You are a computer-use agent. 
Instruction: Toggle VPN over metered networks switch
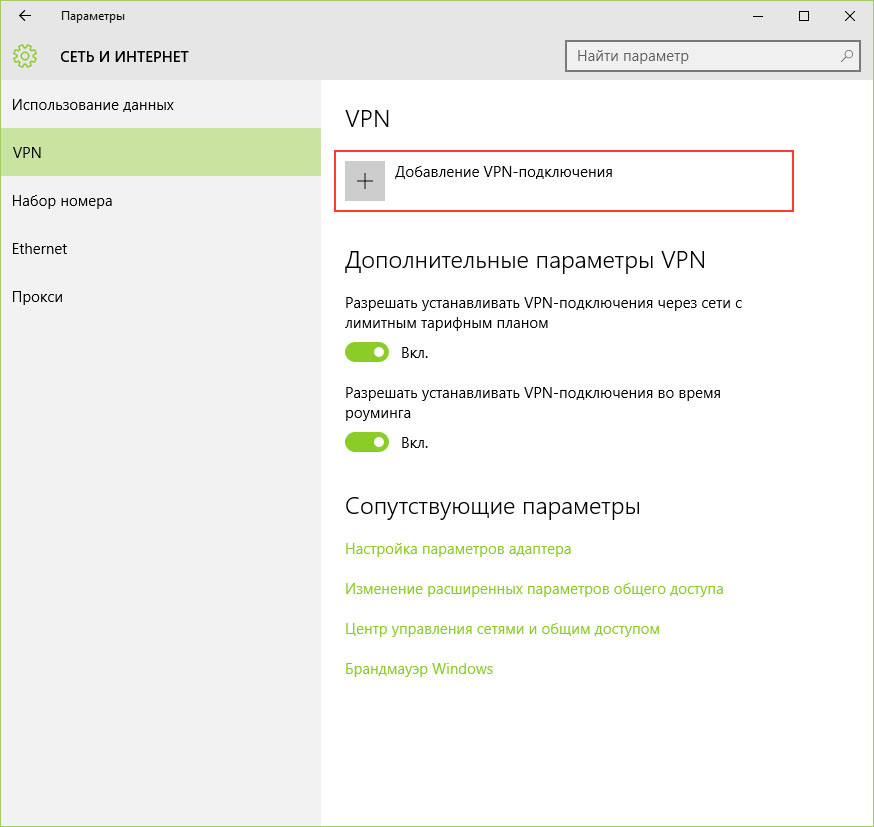[x=367, y=352]
